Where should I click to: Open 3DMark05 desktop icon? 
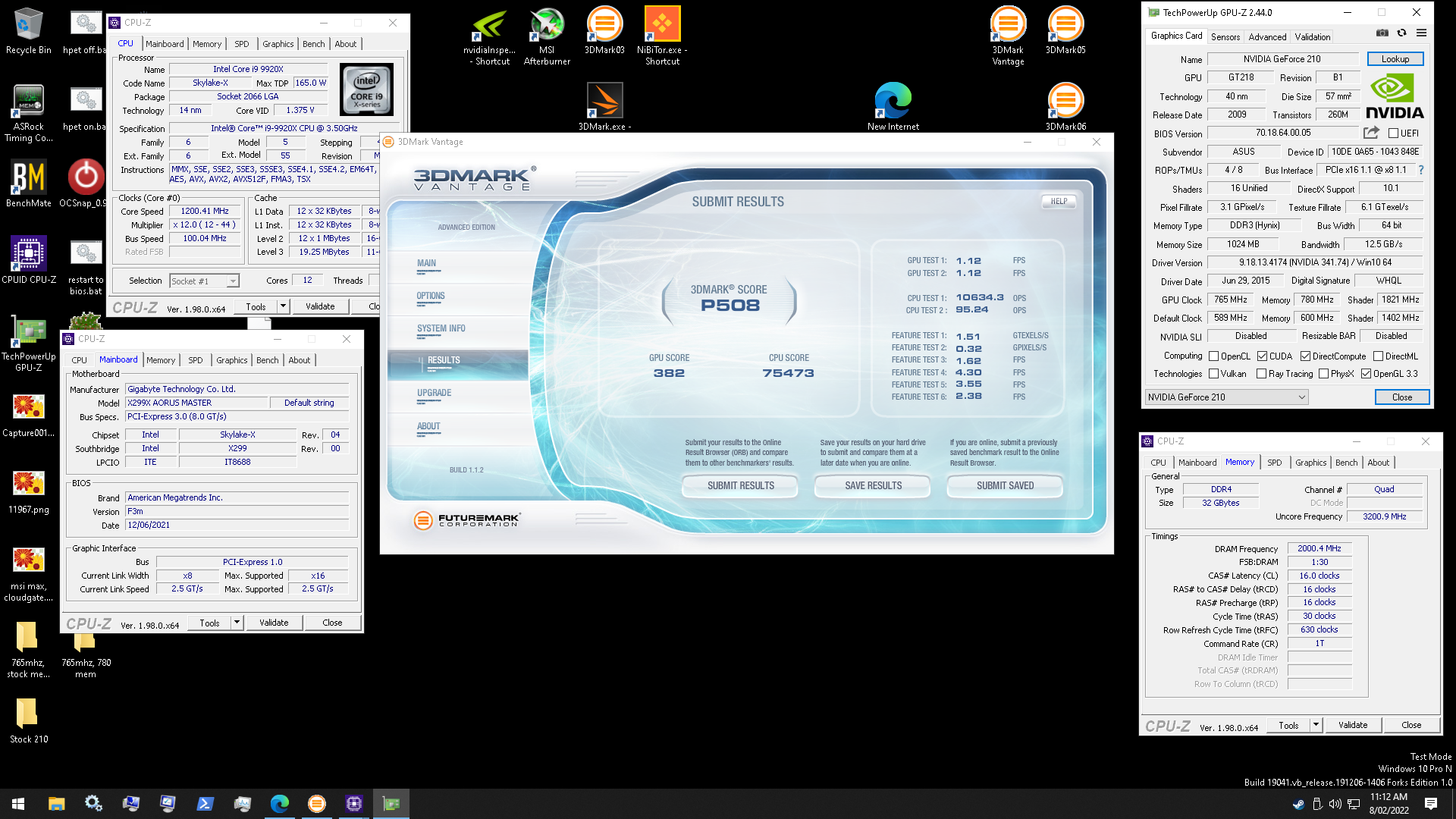[1065, 30]
